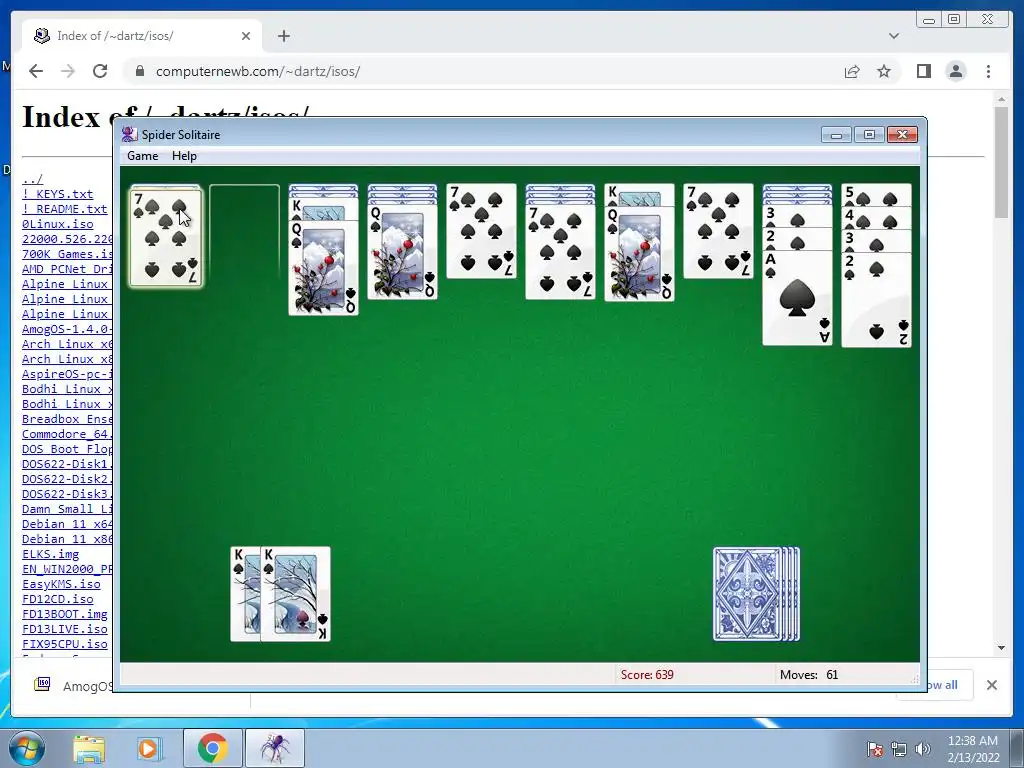The height and width of the screenshot is (768, 1024).
Task: Open the Help menu in Spider Solitaire
Action: coord(184,156)
